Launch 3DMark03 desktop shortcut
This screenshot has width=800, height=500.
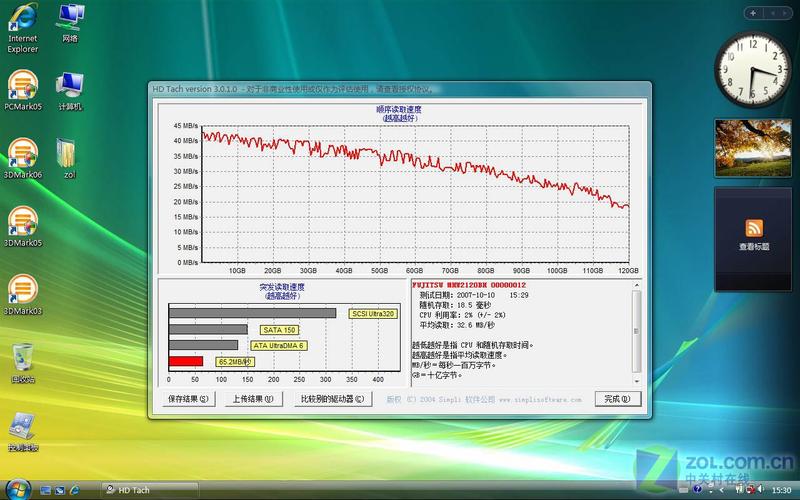(22, 295)
